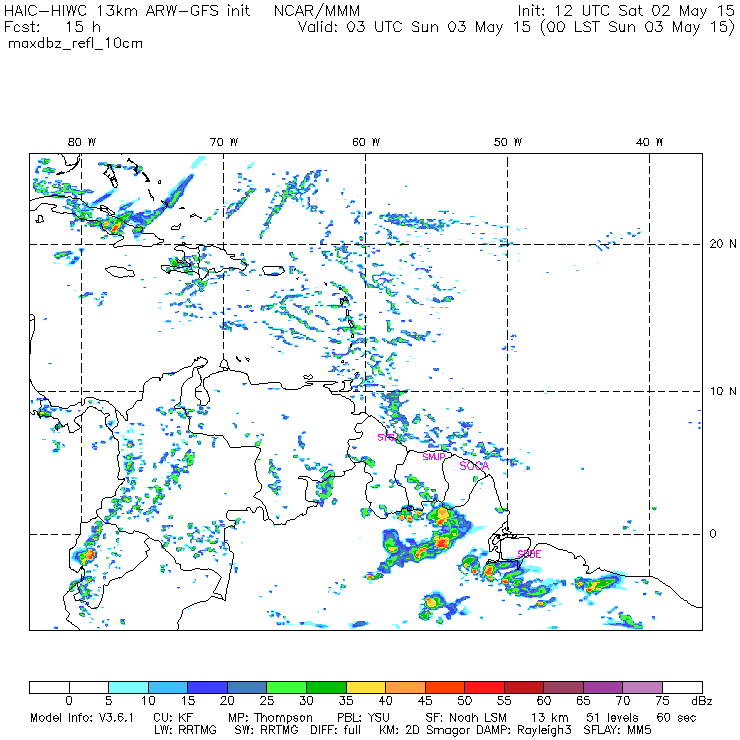Image resolution: width=740 pixels, height=740 pixels.
Task: Click the 20 N latitude label
Action: pyautogui.click(x=723, y=244)
